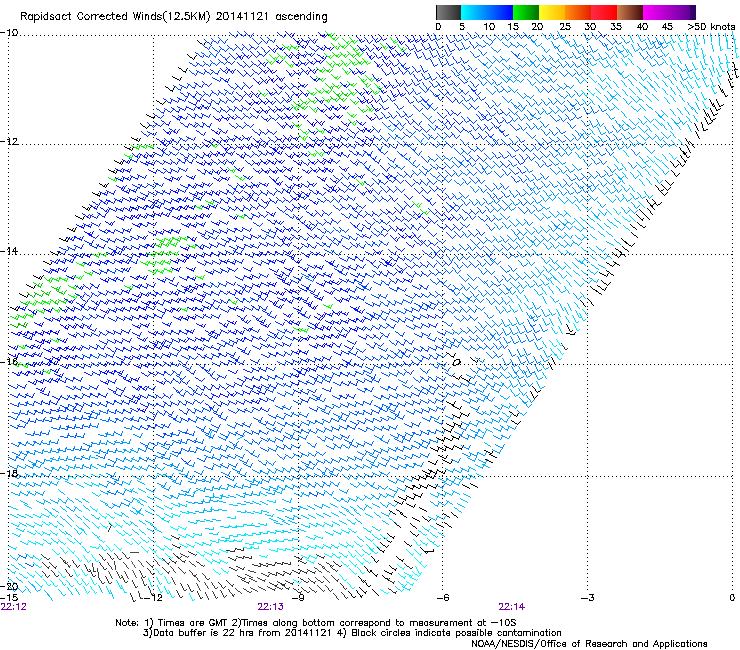Click the longitude label '0'
This screenshot has width=740, height=650.
(732, 598)
